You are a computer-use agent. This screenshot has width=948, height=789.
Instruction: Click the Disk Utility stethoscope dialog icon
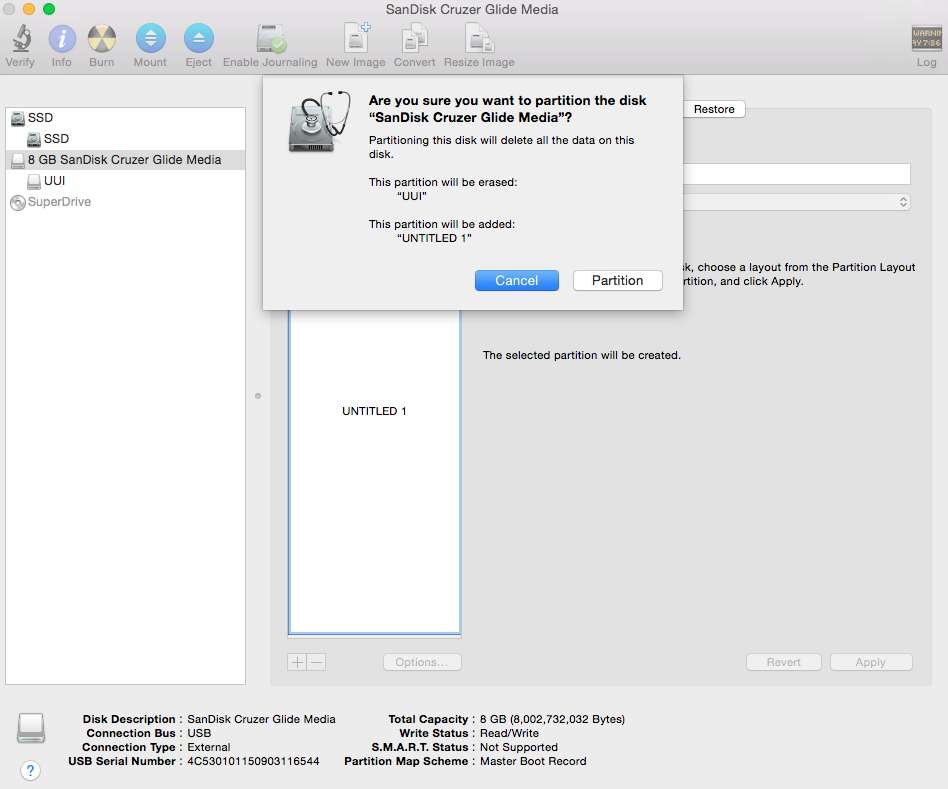click(319, 122)
